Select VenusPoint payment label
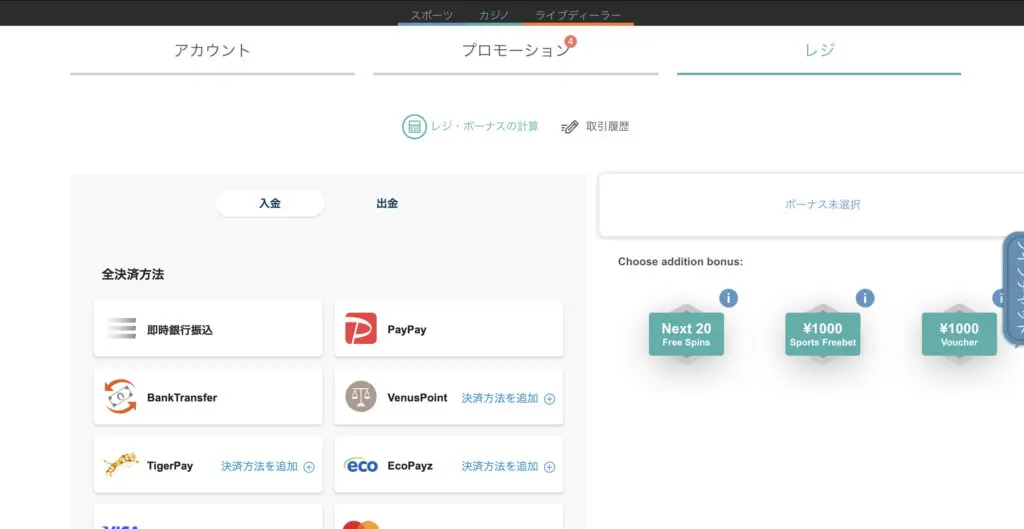This screenshot has width=1024, height=529. tap(417, 398)
